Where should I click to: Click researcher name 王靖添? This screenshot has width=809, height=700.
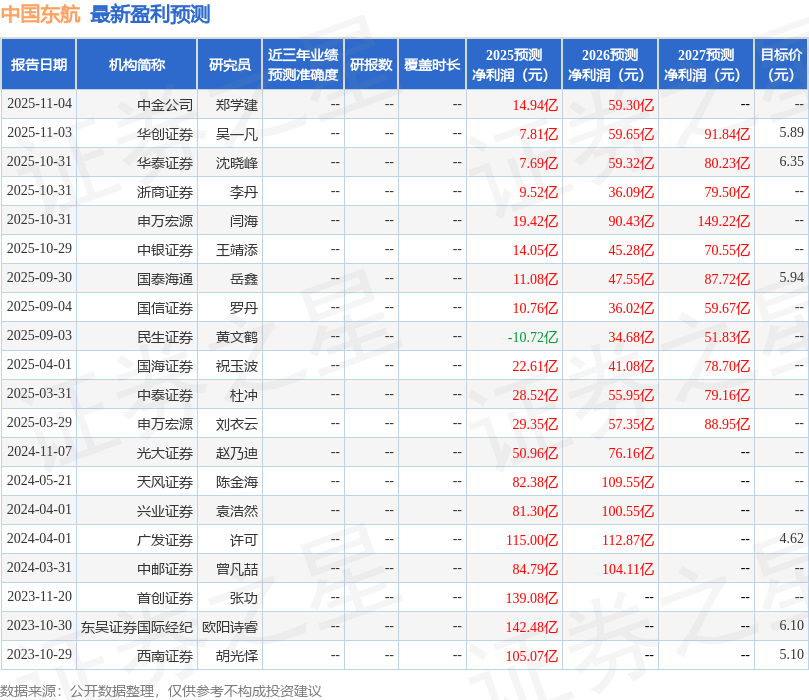pyautogui.click(x=236, y=250)
